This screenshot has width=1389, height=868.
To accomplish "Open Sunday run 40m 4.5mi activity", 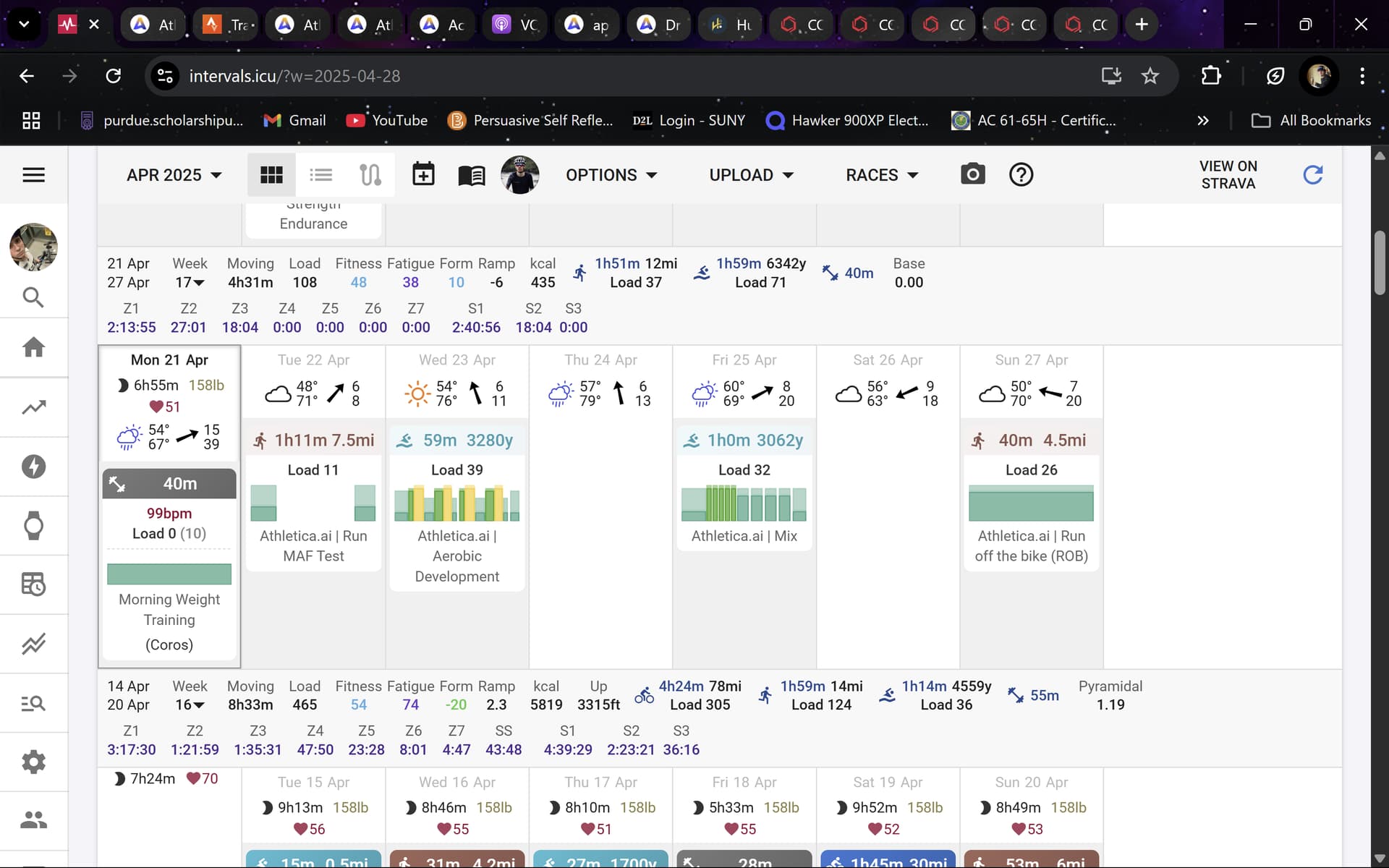I will pos(1031,440).
